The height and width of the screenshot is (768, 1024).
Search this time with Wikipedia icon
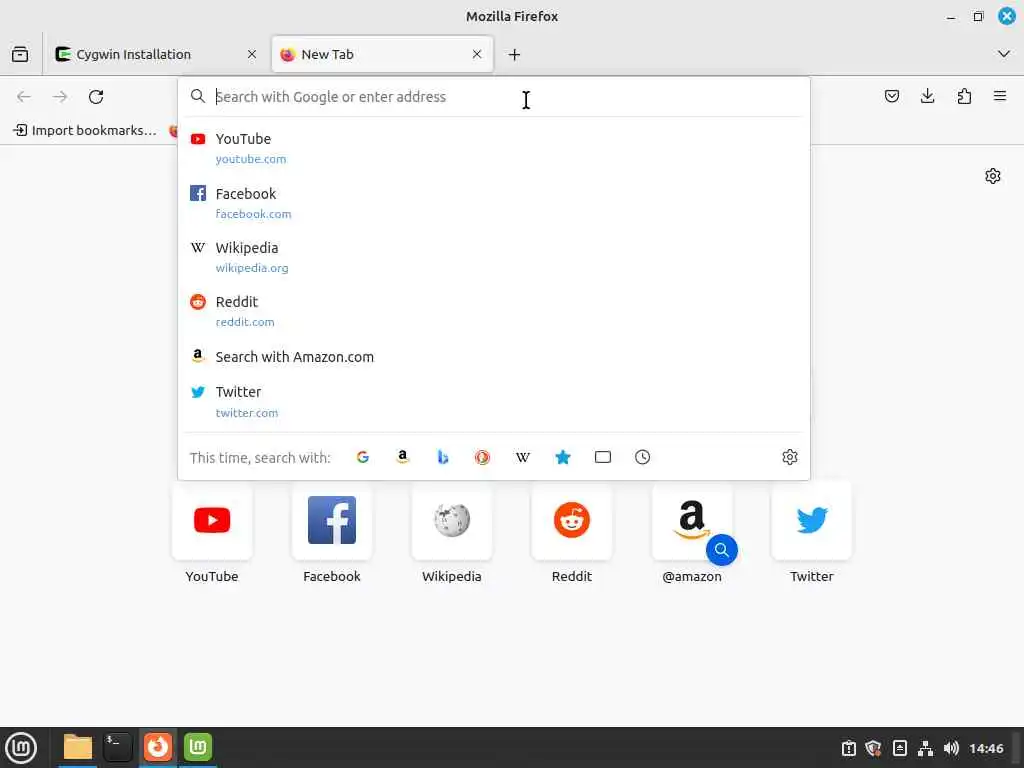(x=522, y=457)
